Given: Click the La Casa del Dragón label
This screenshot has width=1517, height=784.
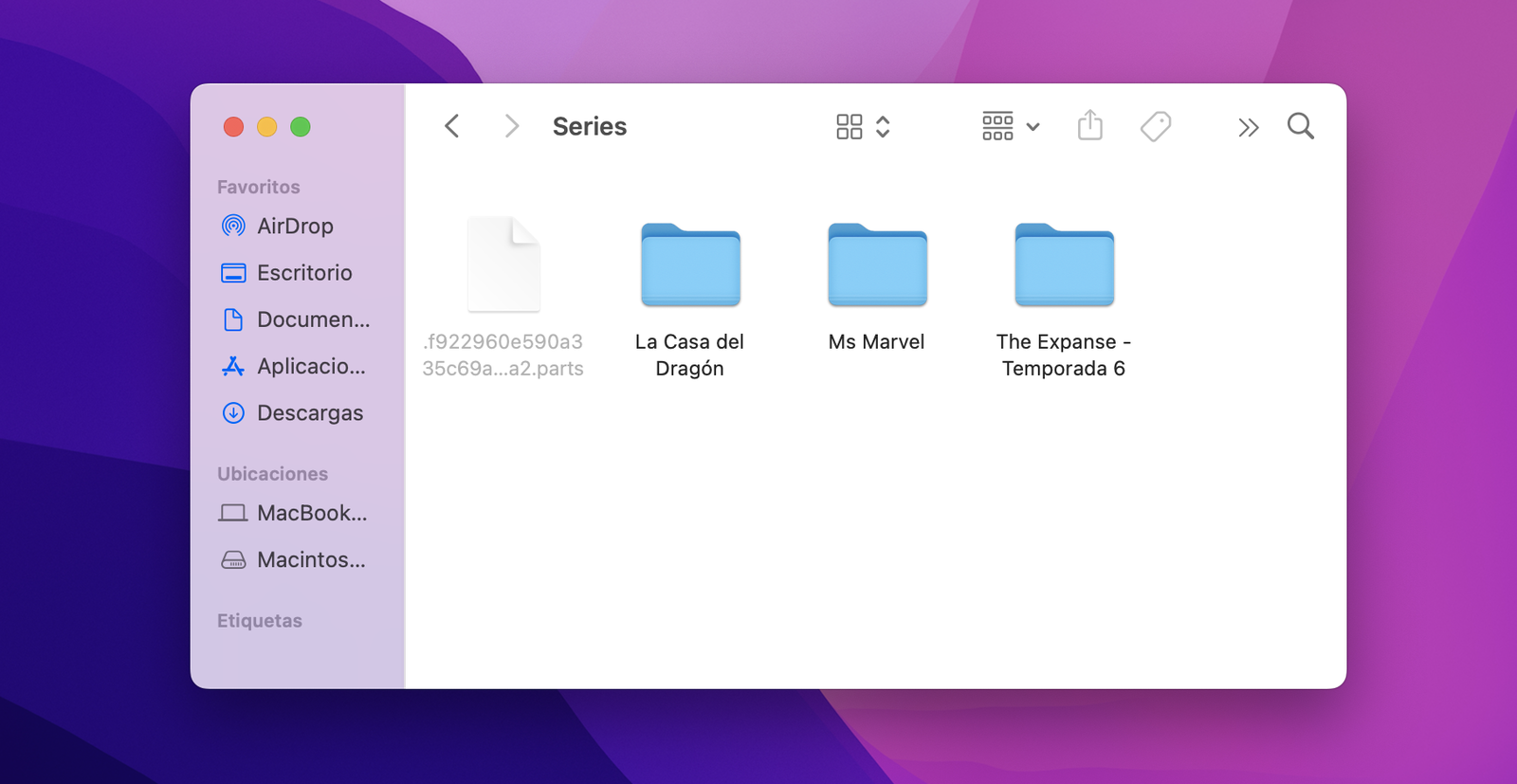Looking at the screenshot, I should click(690, 355).
